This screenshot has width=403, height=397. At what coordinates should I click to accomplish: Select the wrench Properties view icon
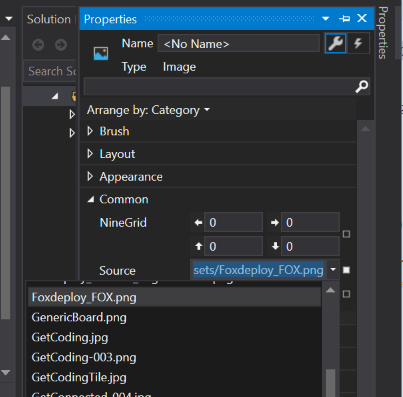tap(335, 43)
